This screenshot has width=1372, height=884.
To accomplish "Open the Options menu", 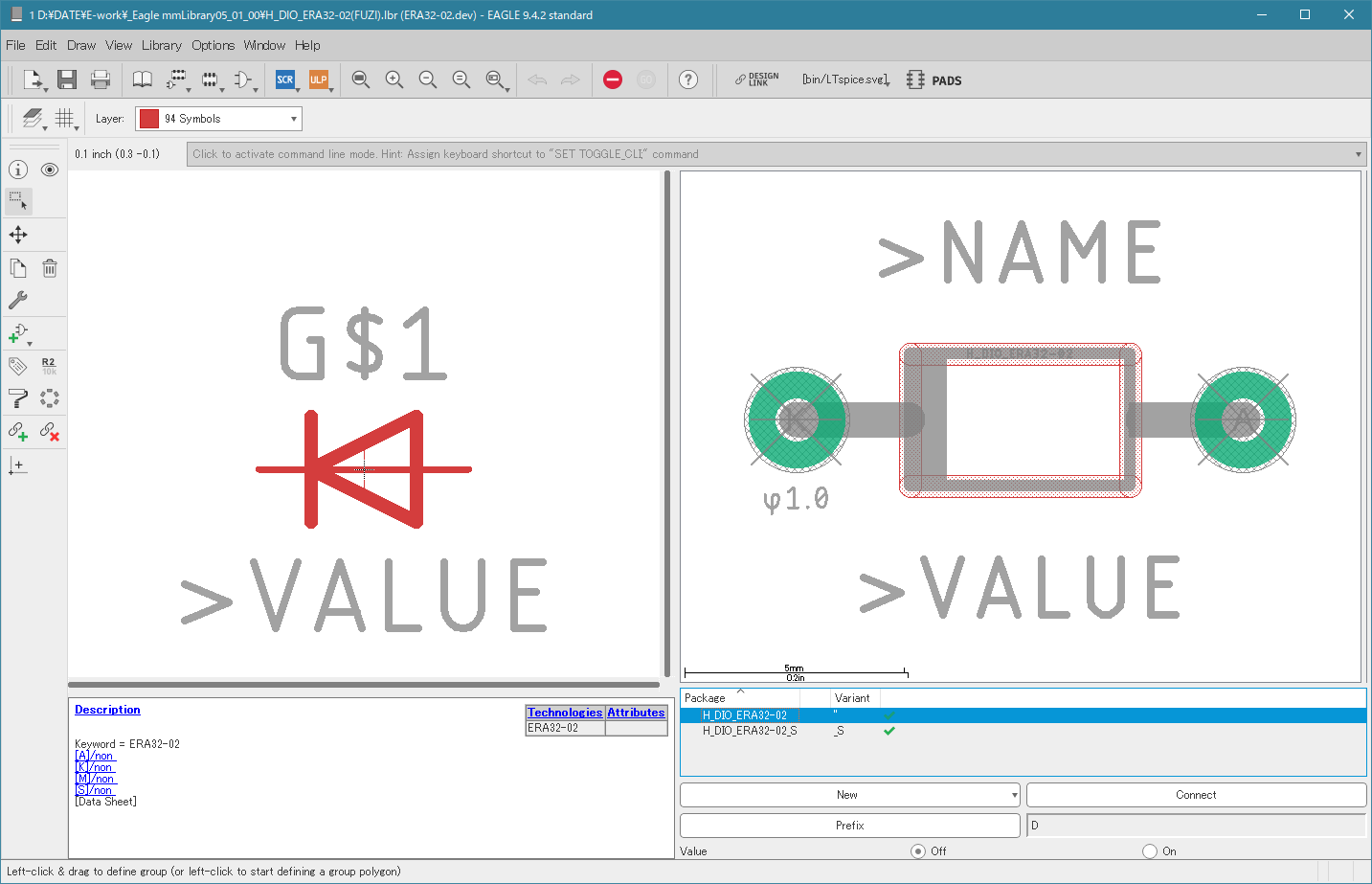I will coord(213,45).
